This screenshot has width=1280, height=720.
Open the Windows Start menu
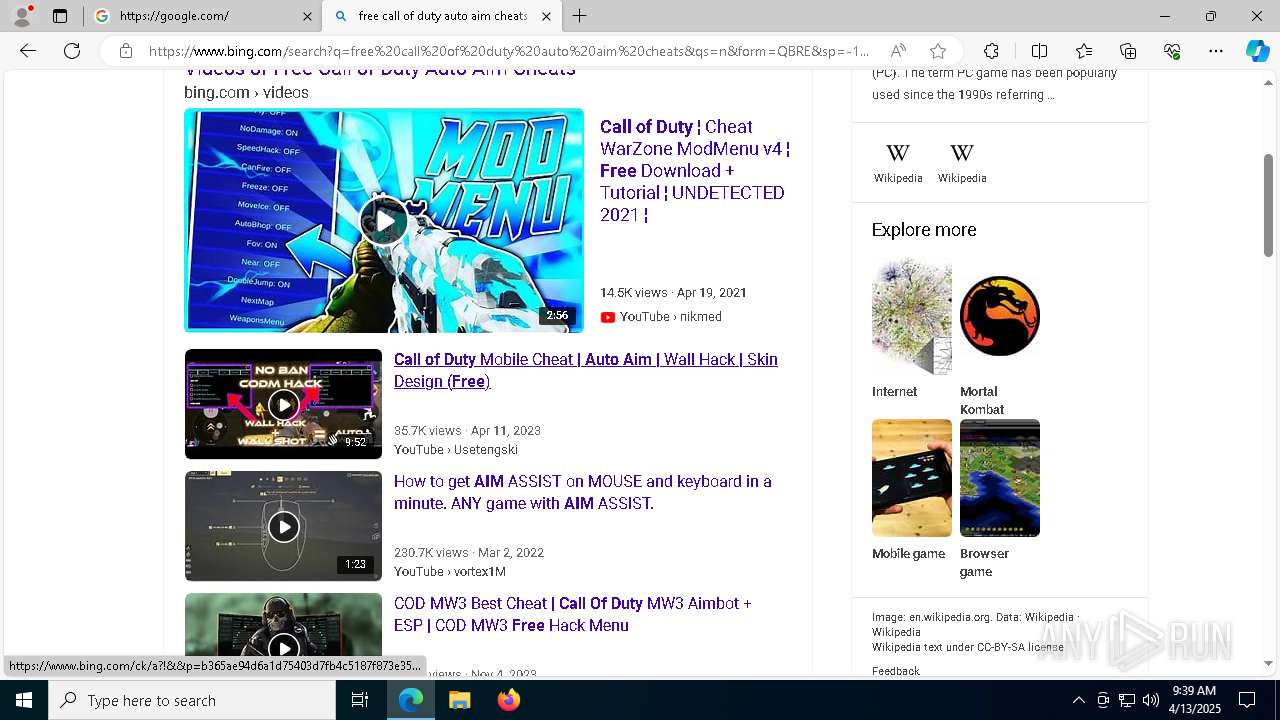tap(24, 700)
